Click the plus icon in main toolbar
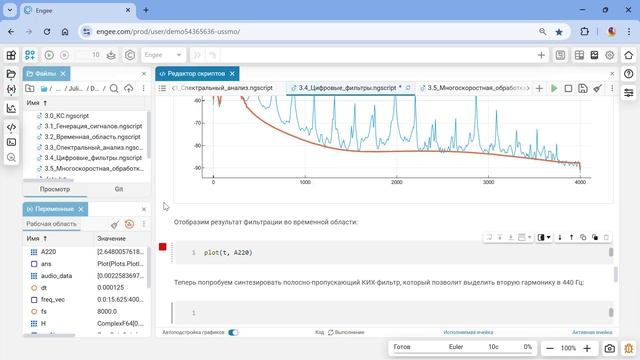The height and width of the screenshot is (360, 640). 541,55
